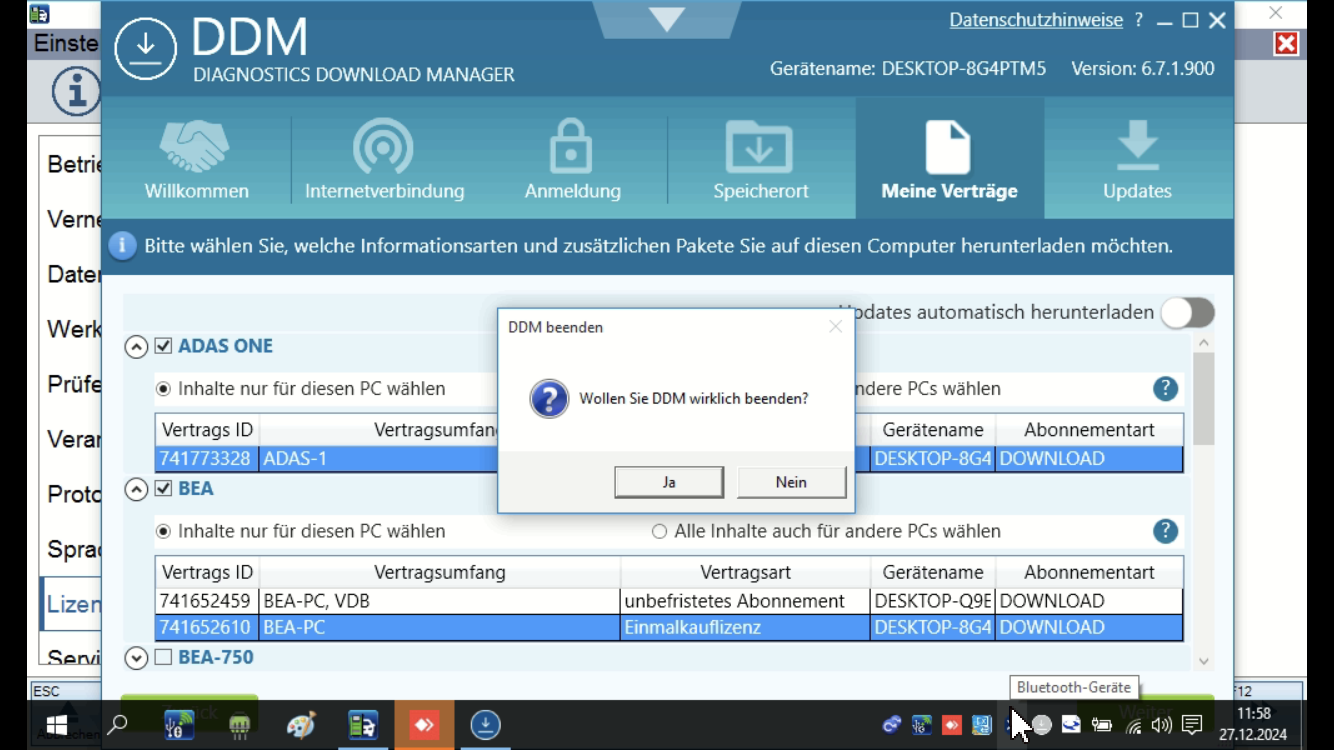
Task: Click the 'unbefristetes Abonnement' cell
Action: coord(745,601)
